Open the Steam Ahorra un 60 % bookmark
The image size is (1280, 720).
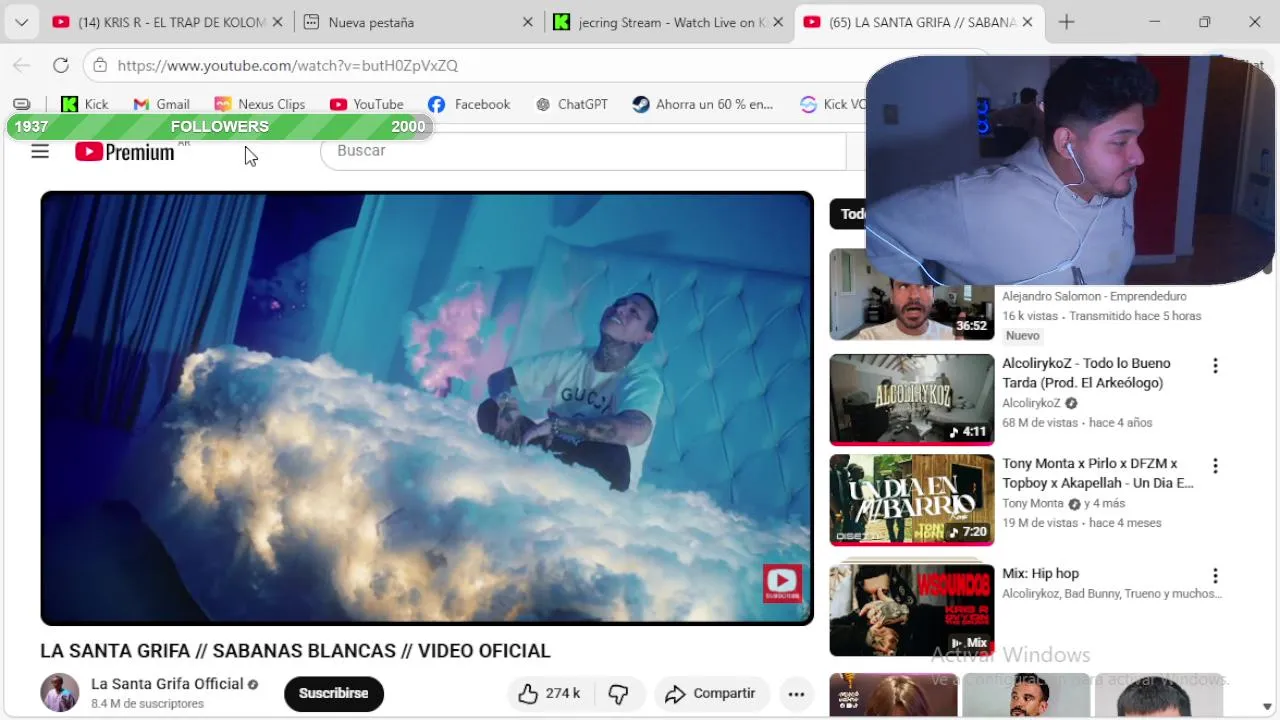click(x=703, y=104)
